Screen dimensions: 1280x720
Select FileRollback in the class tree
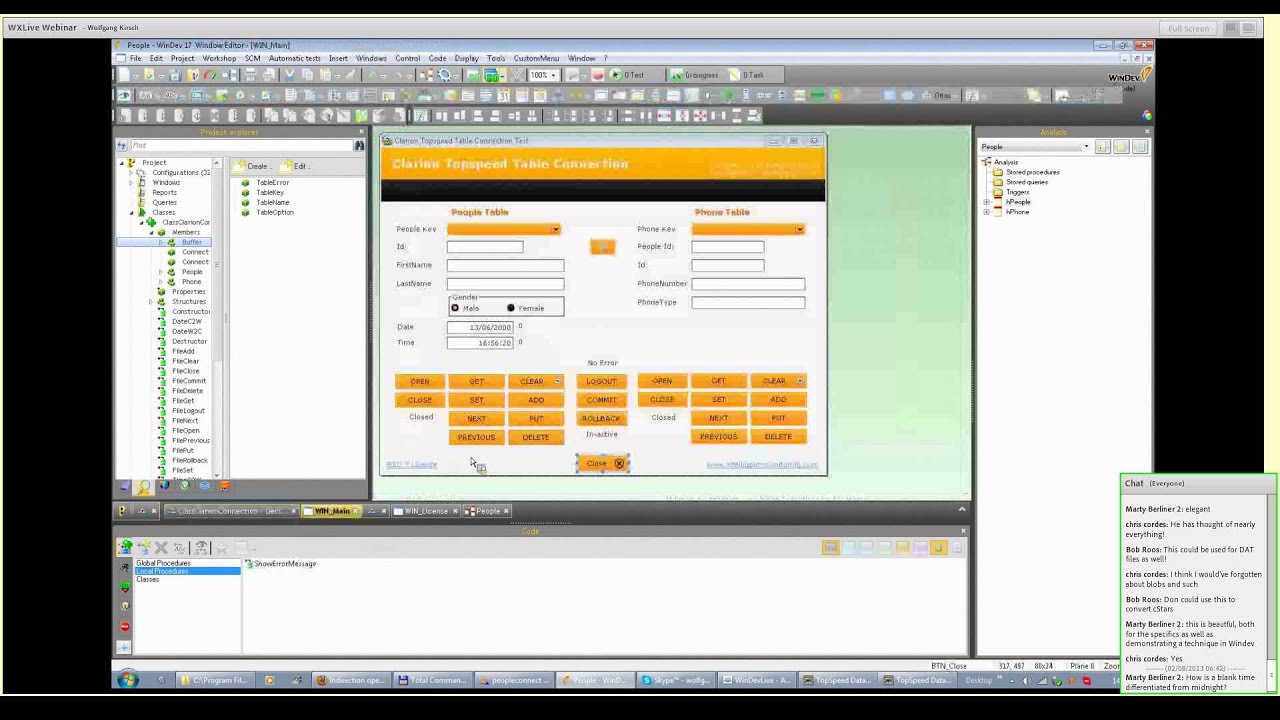[x=190, y=461]
